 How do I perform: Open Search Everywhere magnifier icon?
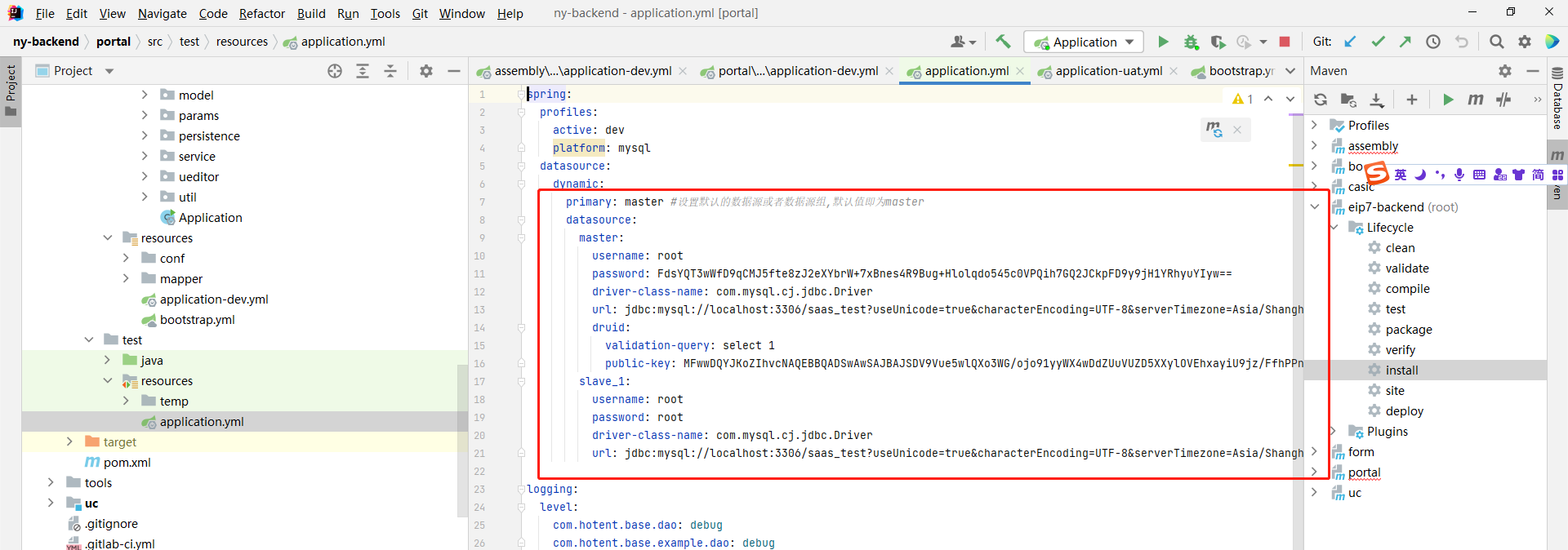click(x=1496, y=42)
